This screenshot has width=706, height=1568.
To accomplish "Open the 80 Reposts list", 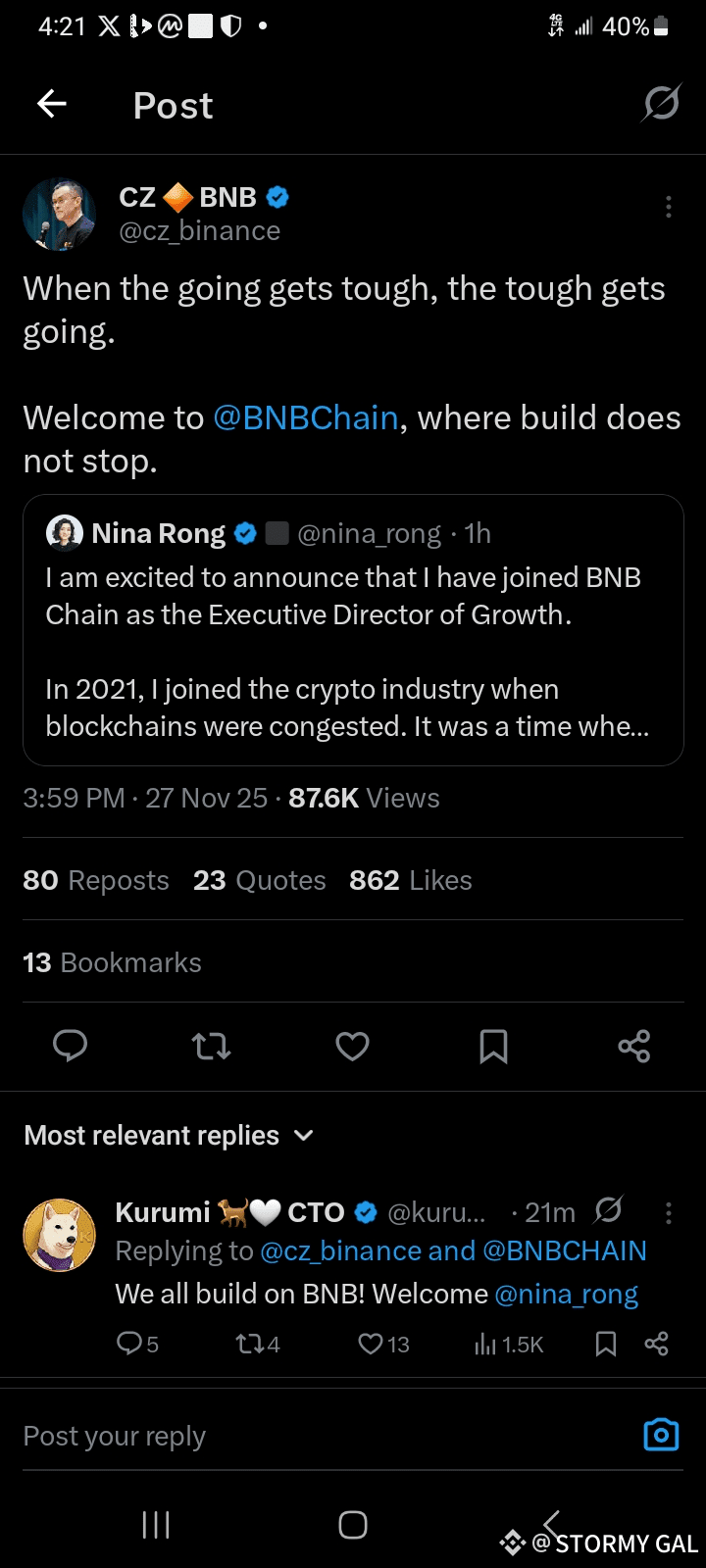I will point(96,880).
